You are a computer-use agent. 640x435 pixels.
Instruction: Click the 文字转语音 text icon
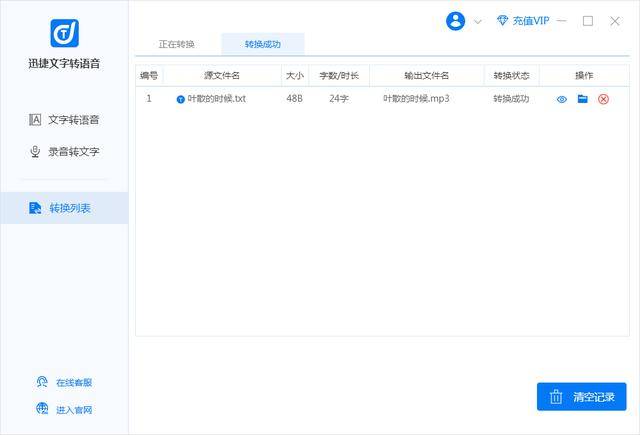[x=35, y=120]
